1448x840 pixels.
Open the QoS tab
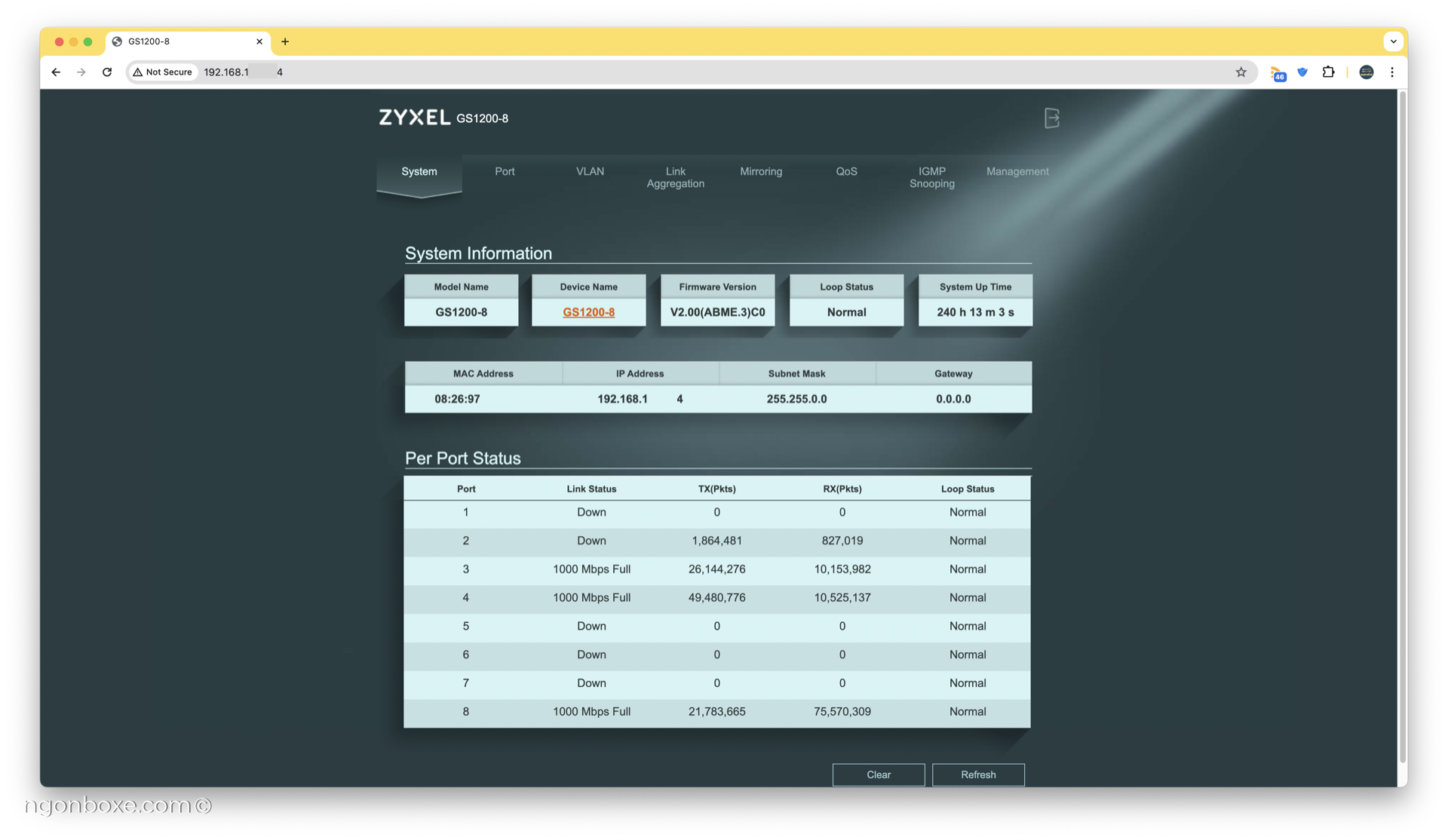846,172
